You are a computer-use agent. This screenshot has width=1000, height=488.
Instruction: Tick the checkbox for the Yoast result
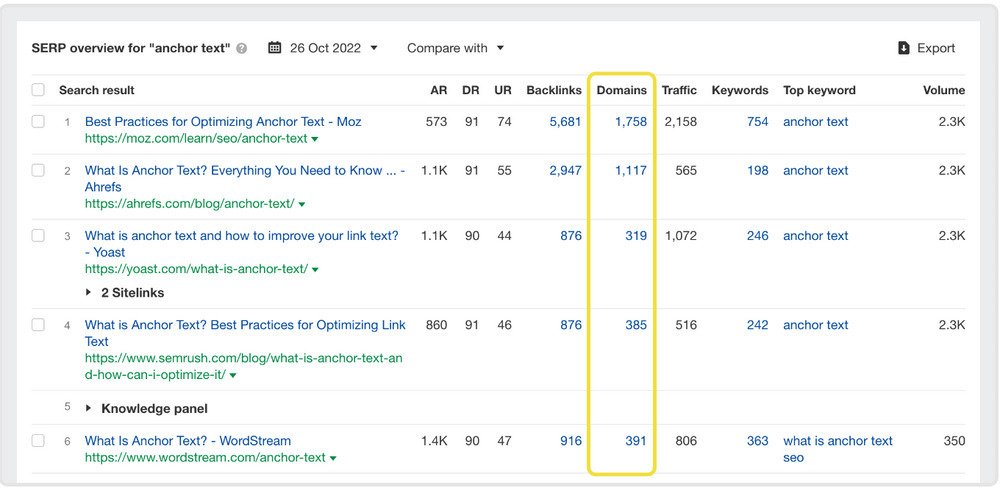coord(38,236)
